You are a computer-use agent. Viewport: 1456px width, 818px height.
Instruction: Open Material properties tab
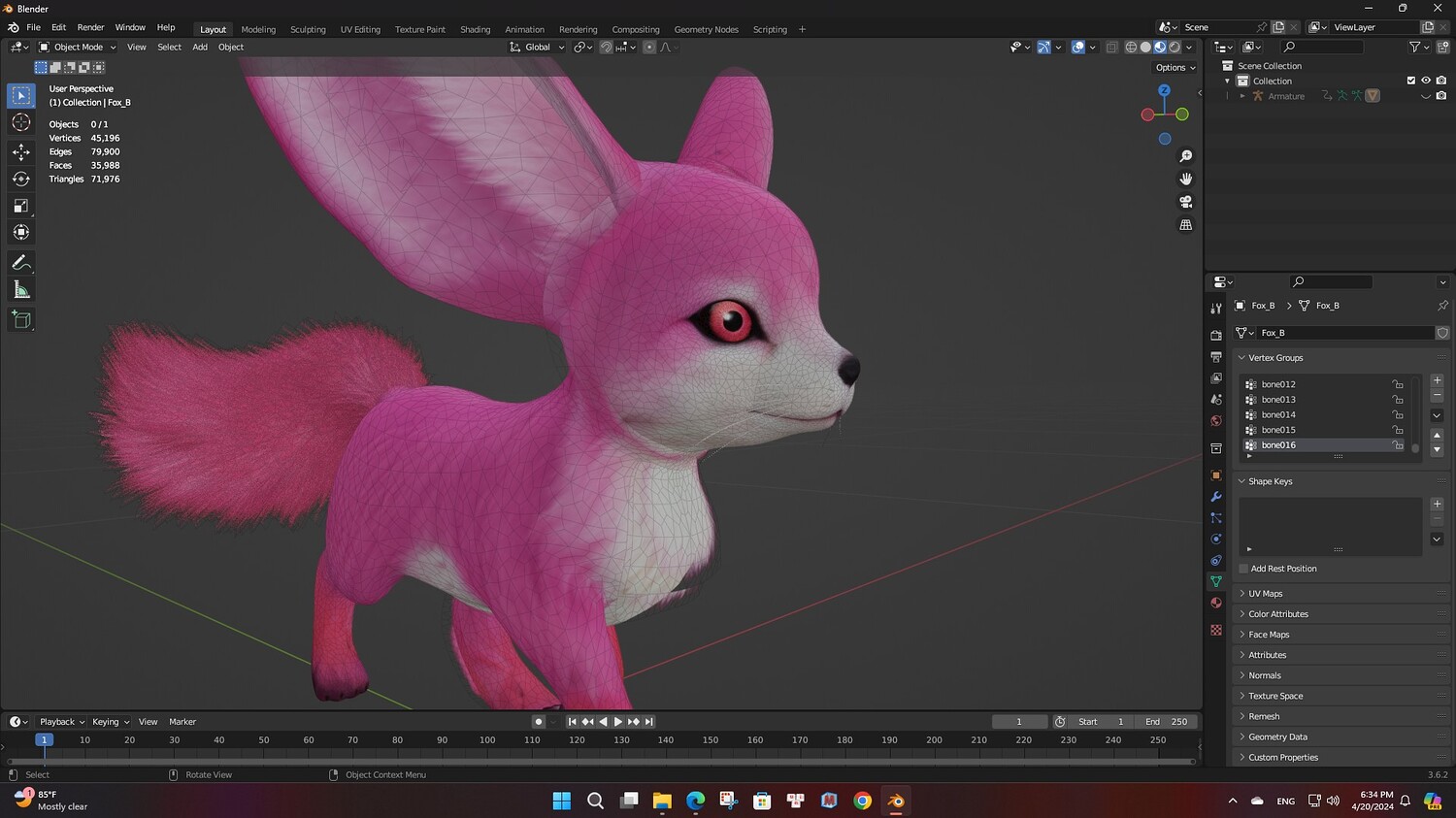(1216, 603)
